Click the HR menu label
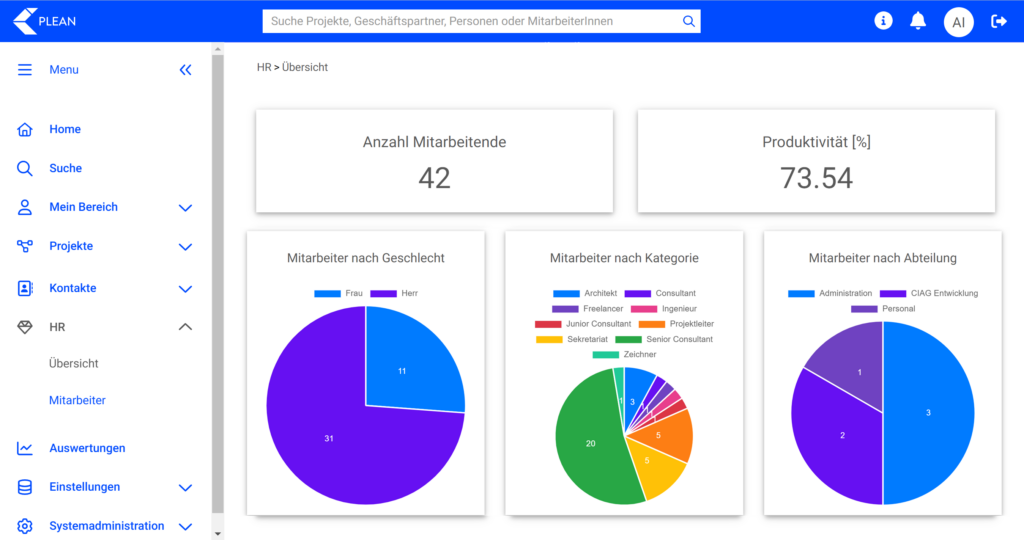 point(57,327)
